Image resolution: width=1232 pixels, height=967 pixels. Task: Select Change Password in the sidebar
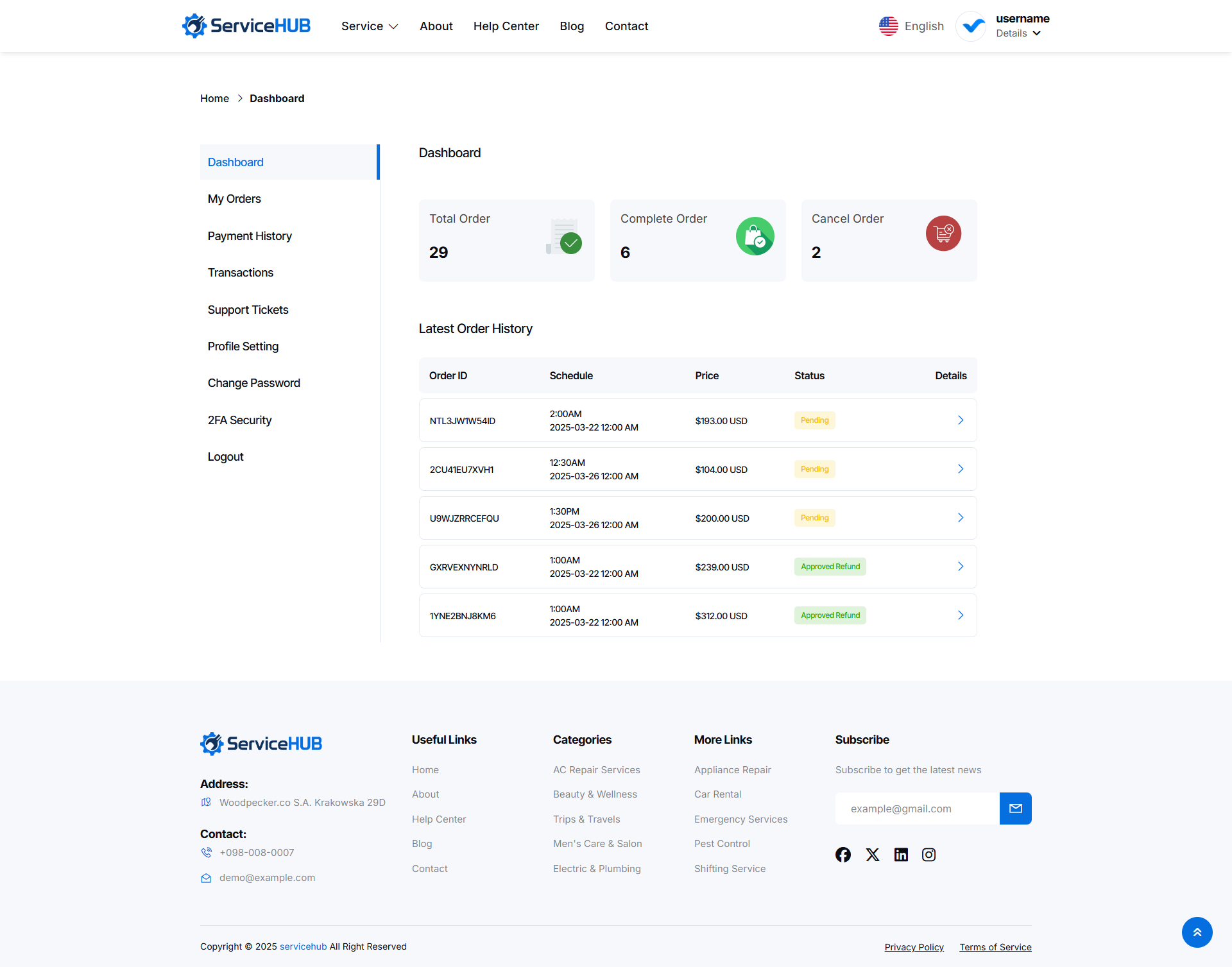pos(254,383)
